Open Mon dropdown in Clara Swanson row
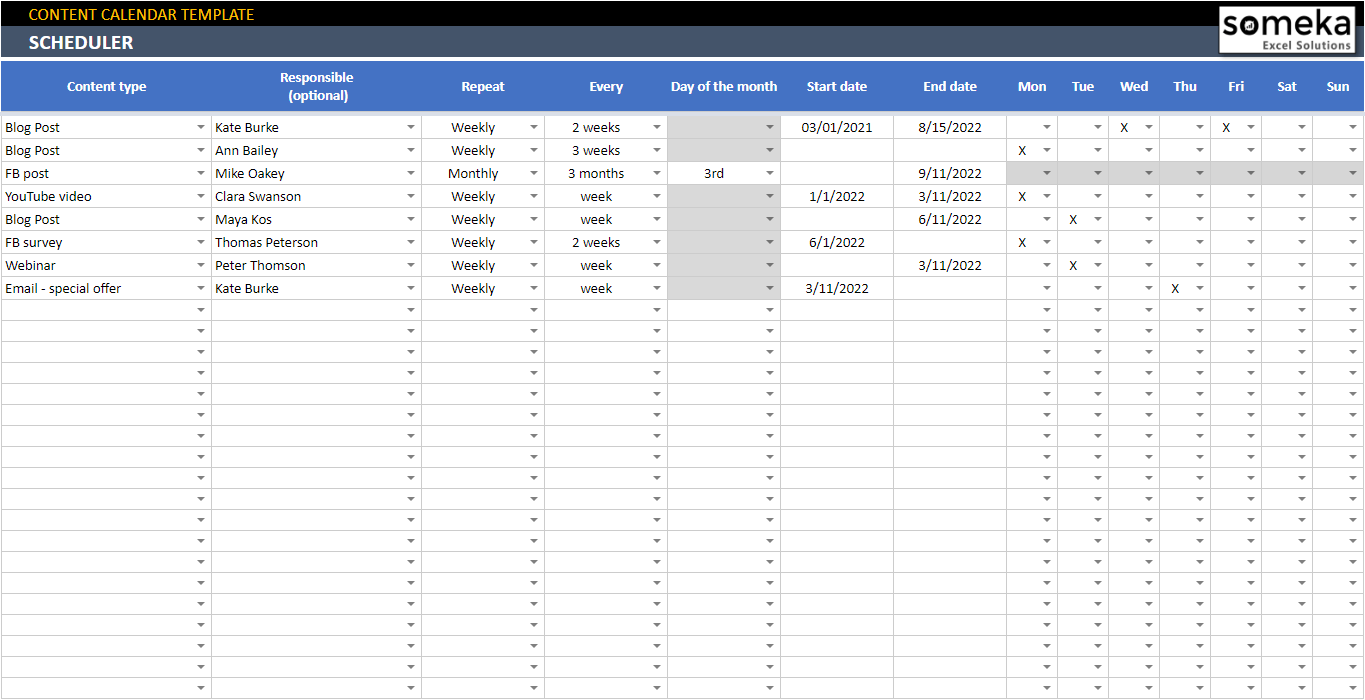 [1047, 197]
